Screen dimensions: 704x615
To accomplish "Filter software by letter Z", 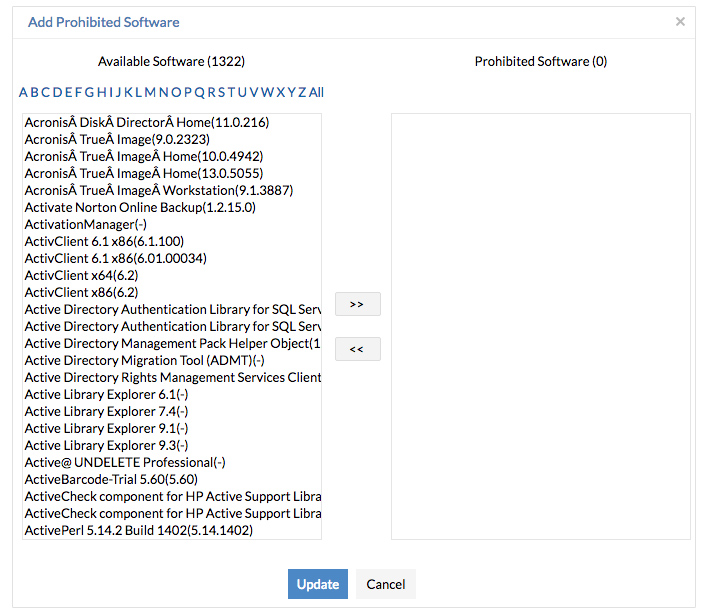I will click(x=303, y=92).
